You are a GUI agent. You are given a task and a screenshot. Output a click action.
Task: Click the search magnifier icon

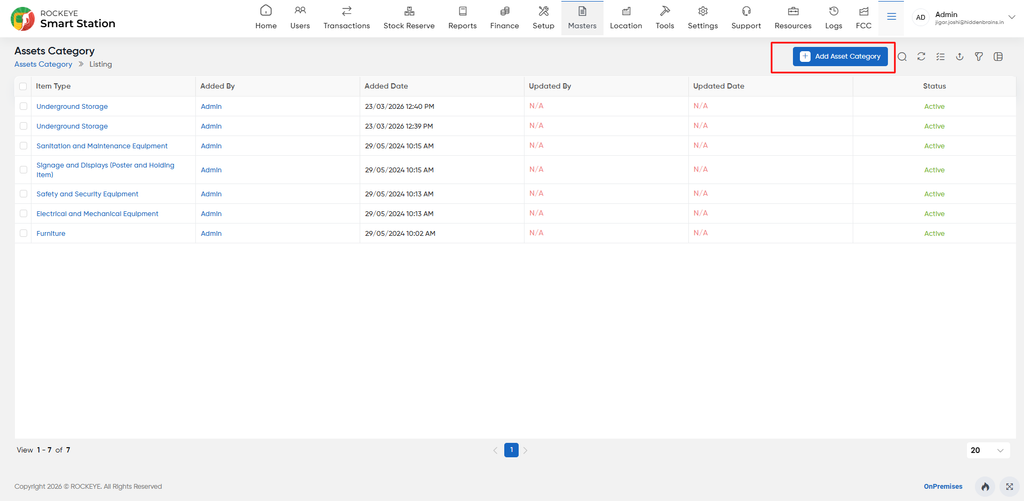pos(902,57)
